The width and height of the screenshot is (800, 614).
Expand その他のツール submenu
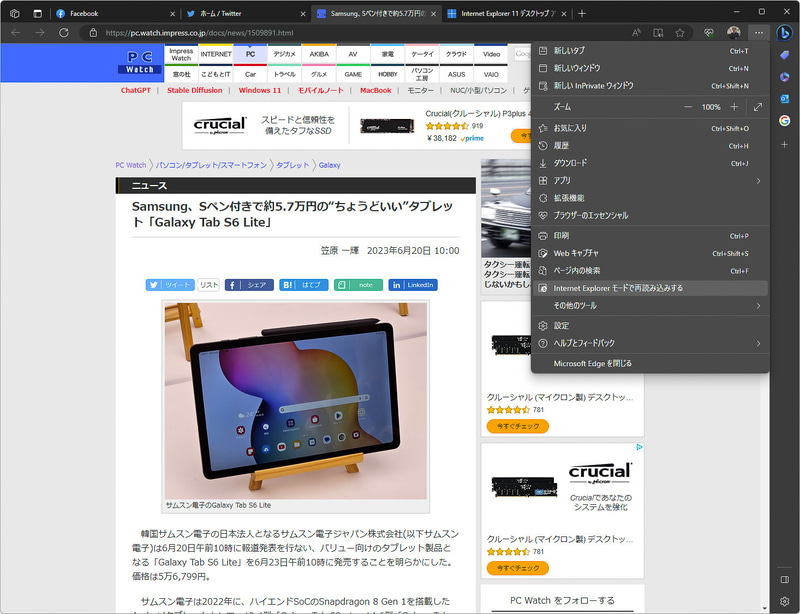650,305
